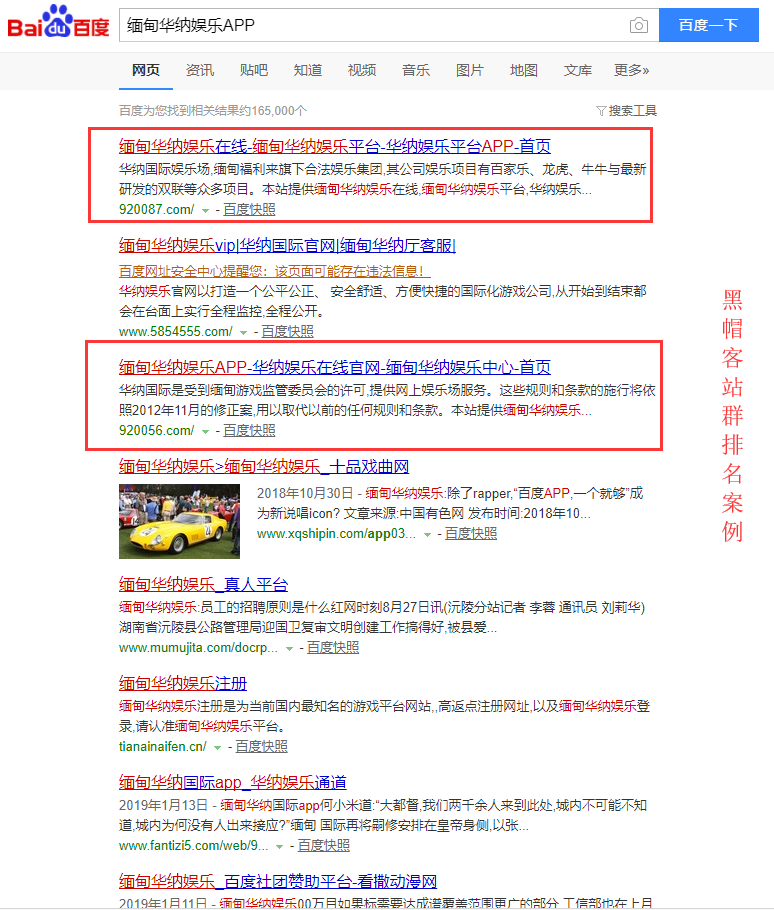Switch to the 文库 tab

(577, 70)
